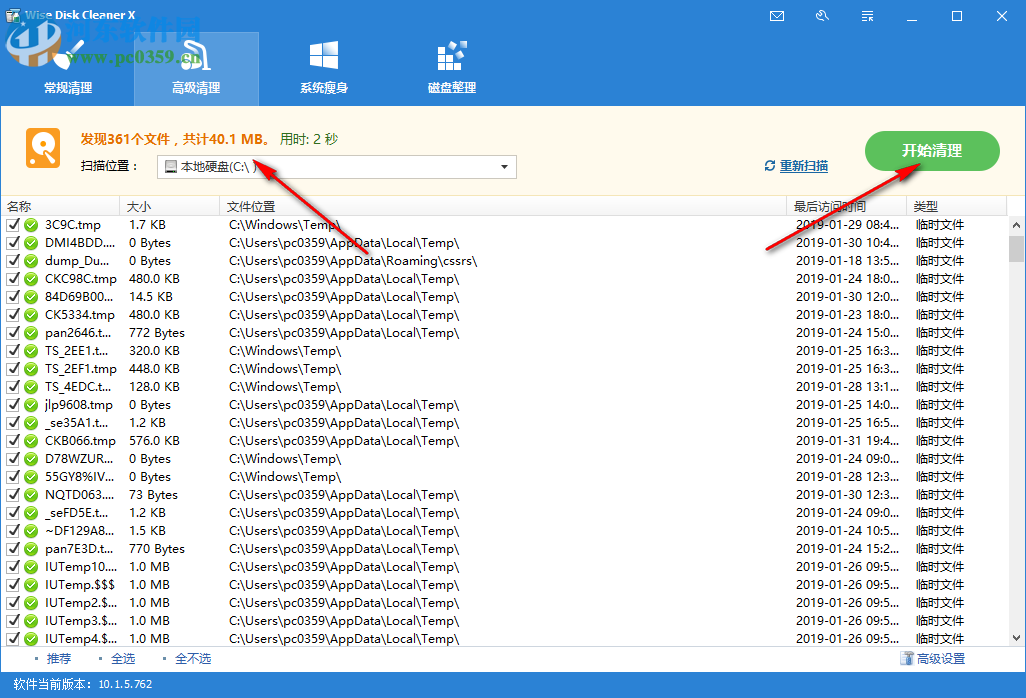Click the vertical scrollbar thumb

coord(1016,249)
